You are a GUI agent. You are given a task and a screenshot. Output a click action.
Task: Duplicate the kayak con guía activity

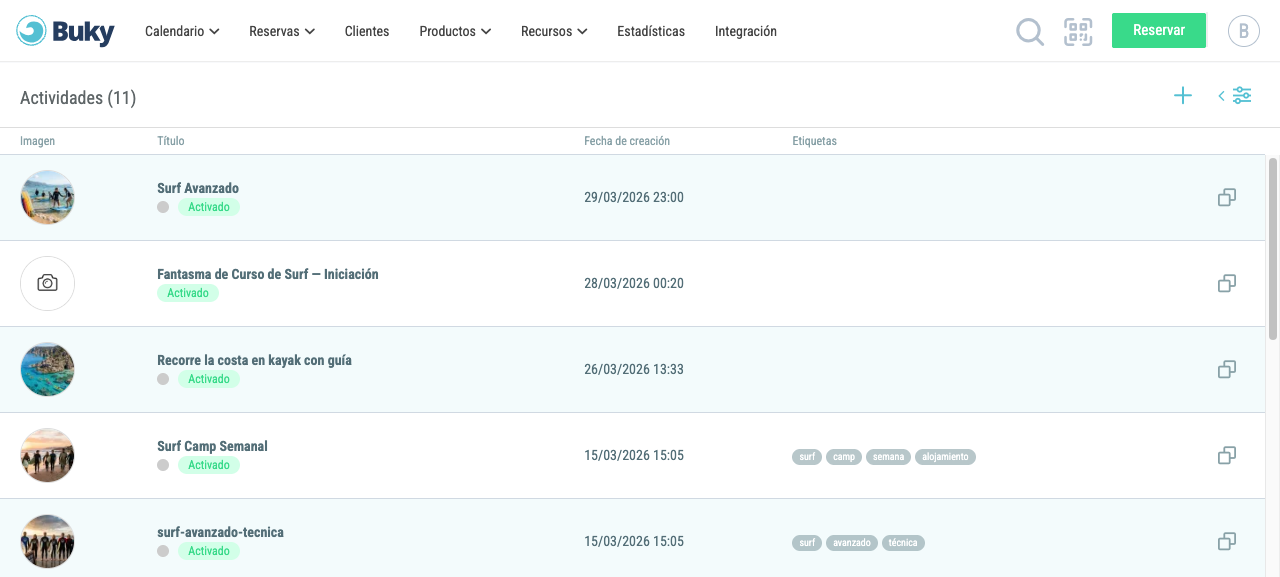[x=1227, y=370]
